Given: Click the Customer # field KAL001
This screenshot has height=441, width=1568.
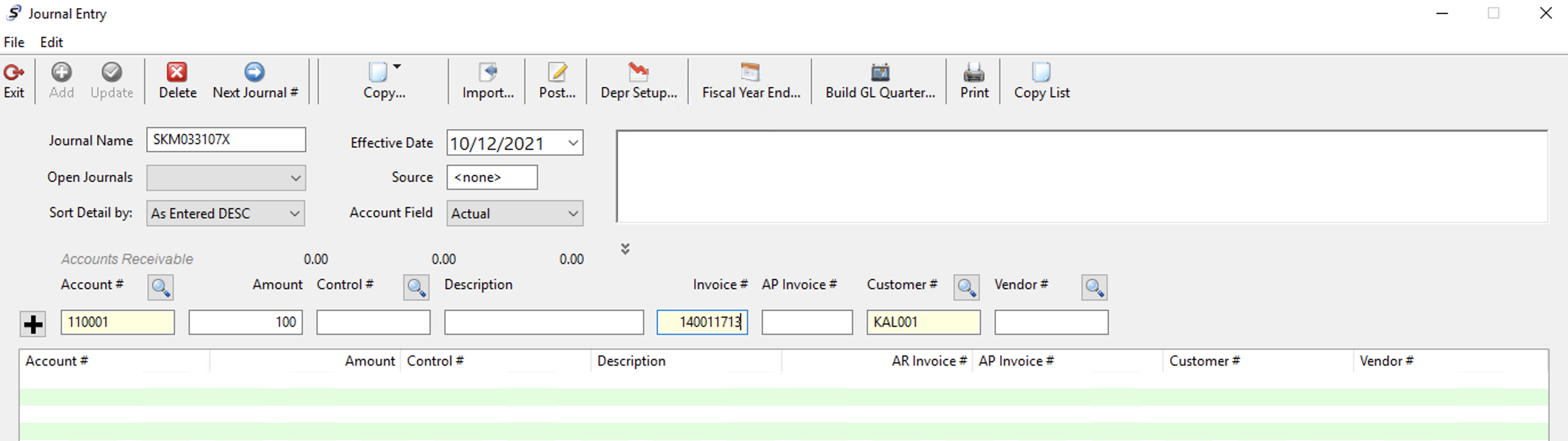Looking at the screenshot, I should 923,322.
